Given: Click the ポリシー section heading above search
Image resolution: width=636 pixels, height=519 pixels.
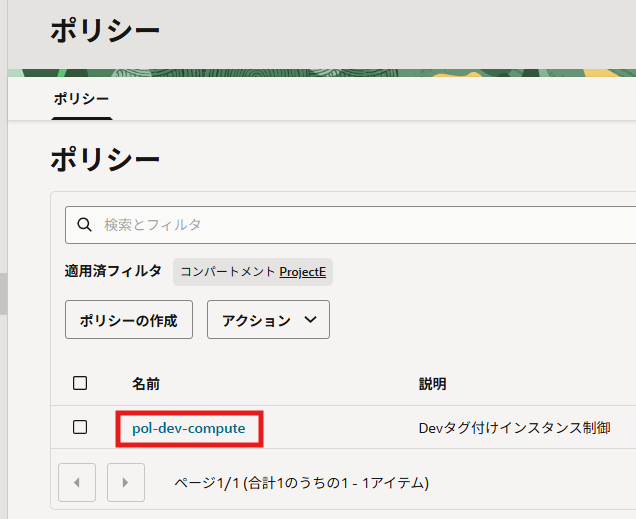Looking at the screenshot, I should coord(105,160).
